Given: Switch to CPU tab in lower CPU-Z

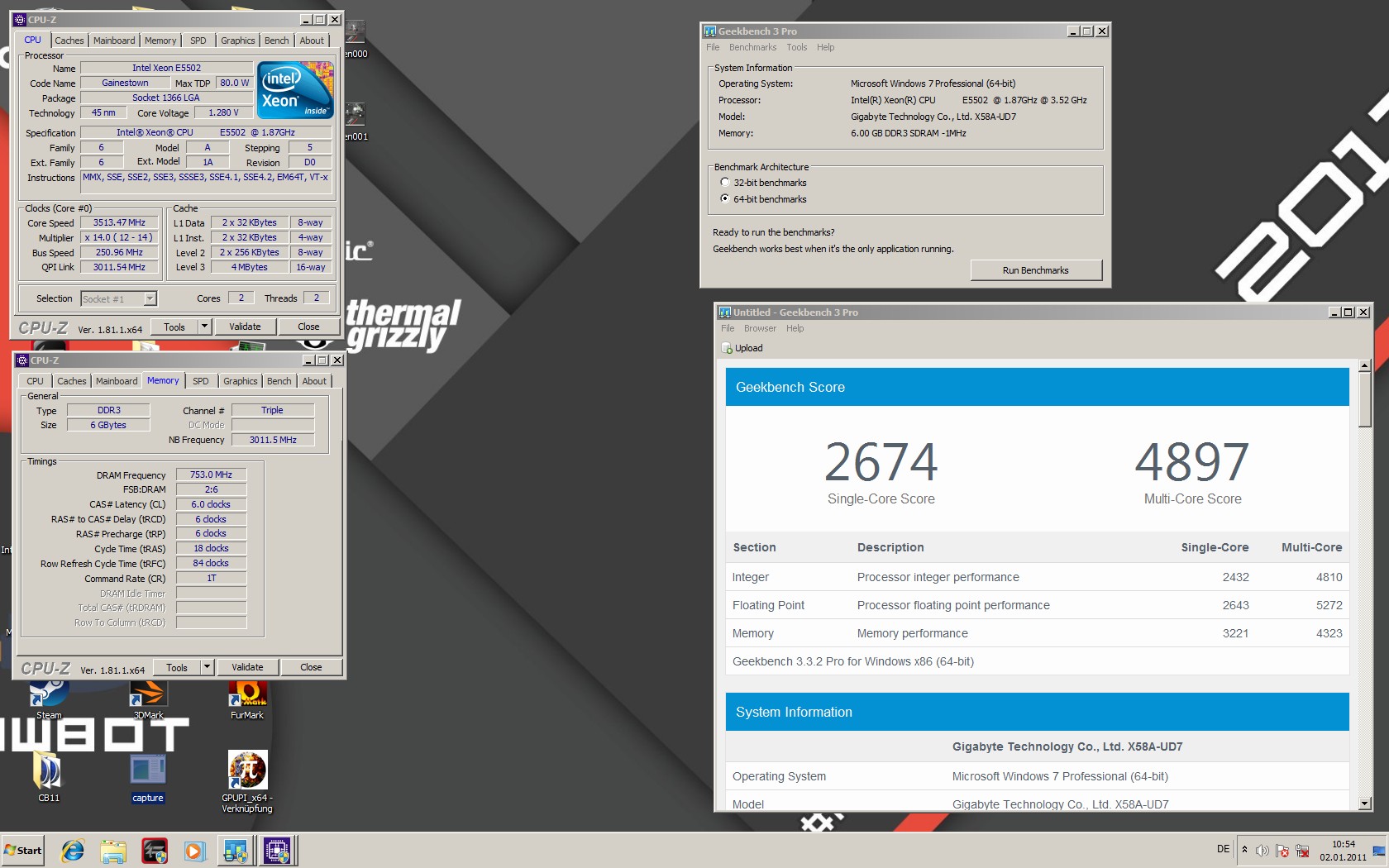Looking at the screenshot, I should (x=35, y=381).
